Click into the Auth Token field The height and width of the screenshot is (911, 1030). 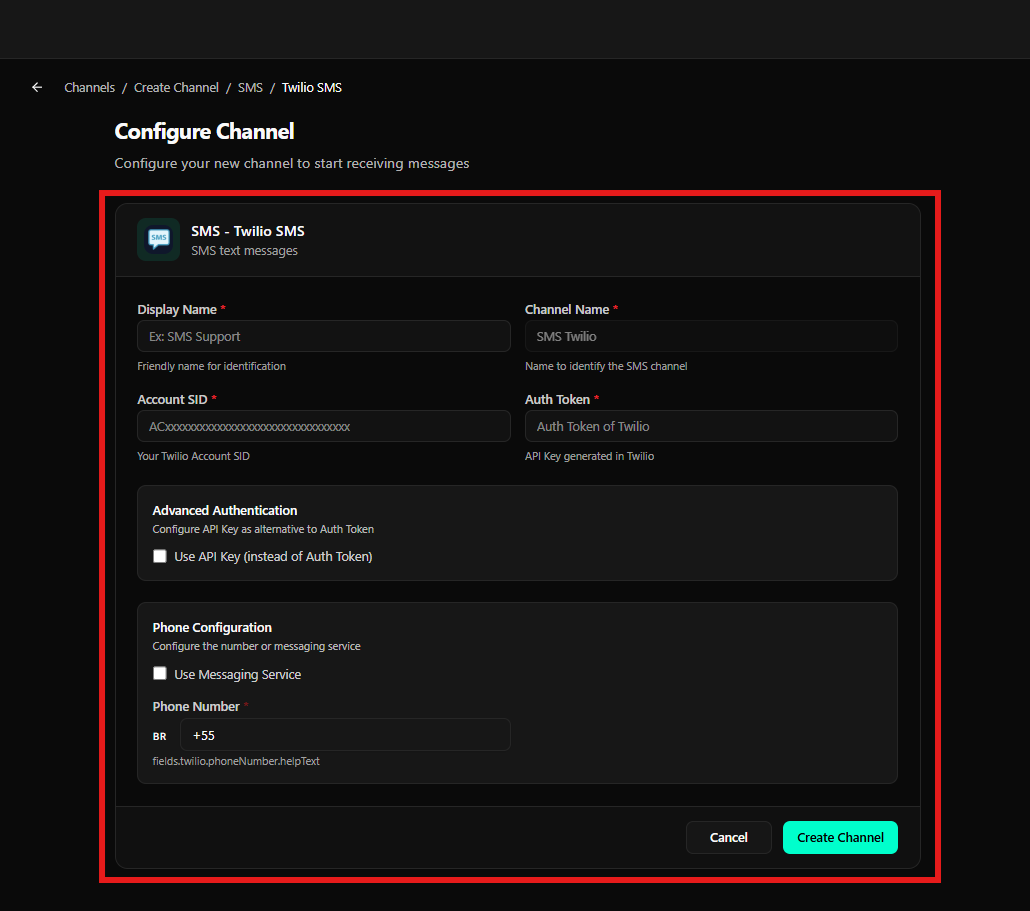[711, 426]
